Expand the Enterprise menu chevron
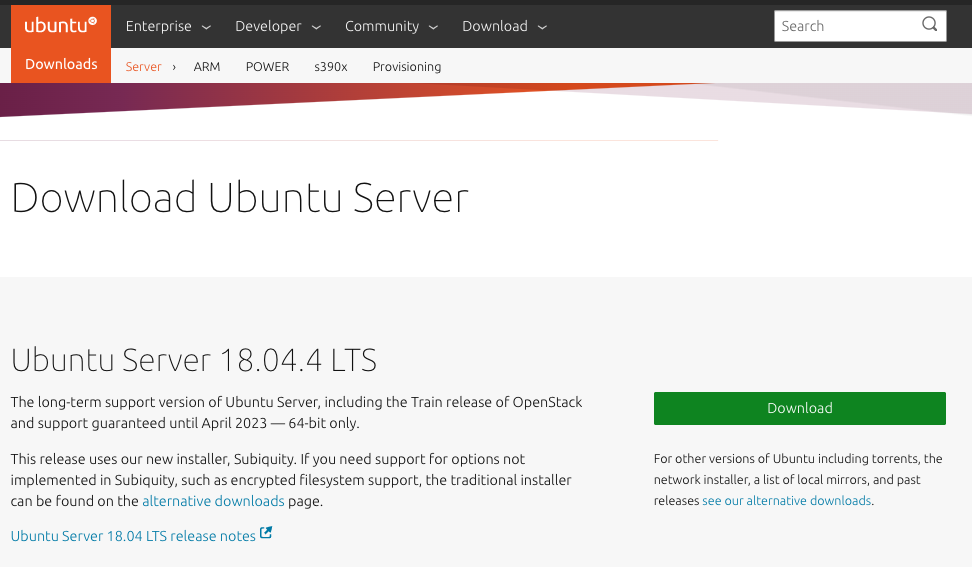 [206, 27]
